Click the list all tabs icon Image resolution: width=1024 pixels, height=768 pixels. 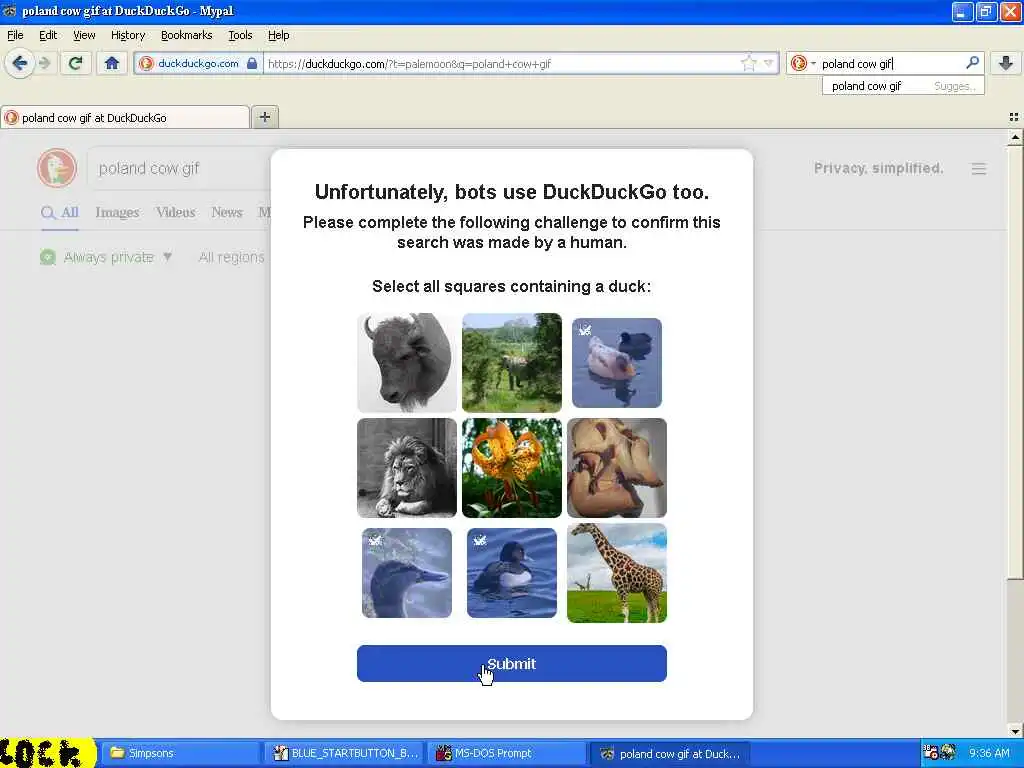click(1014, 117)
